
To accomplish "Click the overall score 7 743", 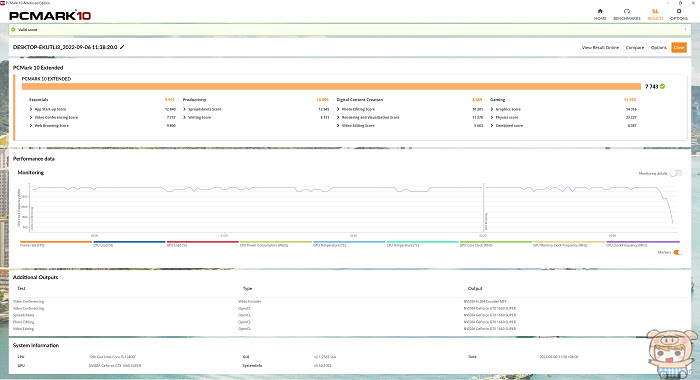I will [x=651, y=86].
